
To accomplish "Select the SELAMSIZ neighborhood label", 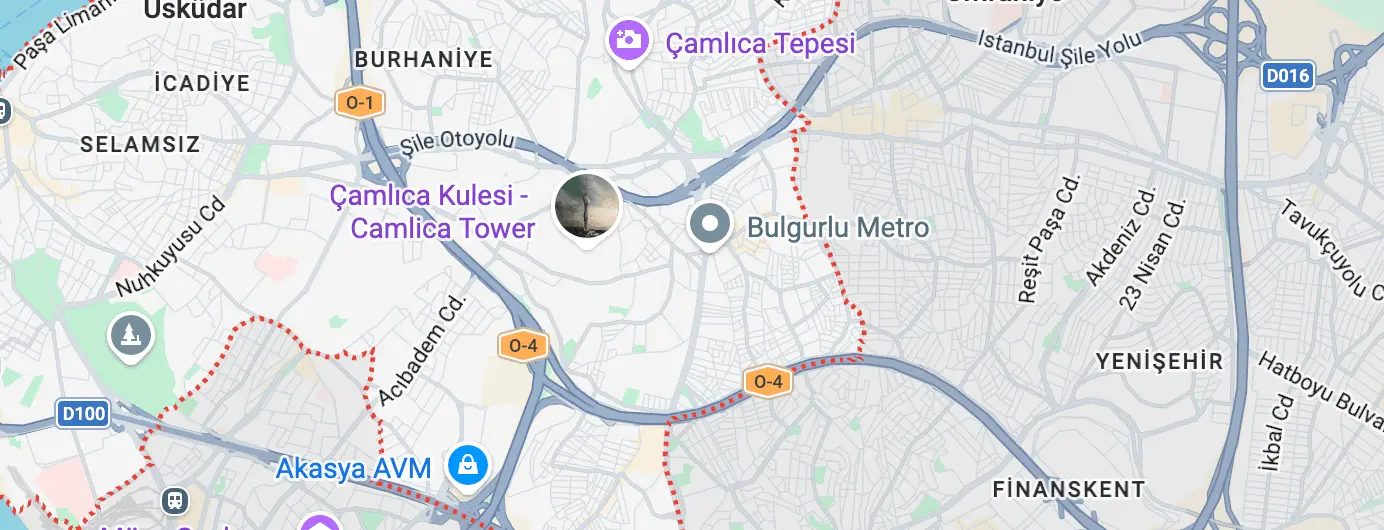I will click(140, 144).
